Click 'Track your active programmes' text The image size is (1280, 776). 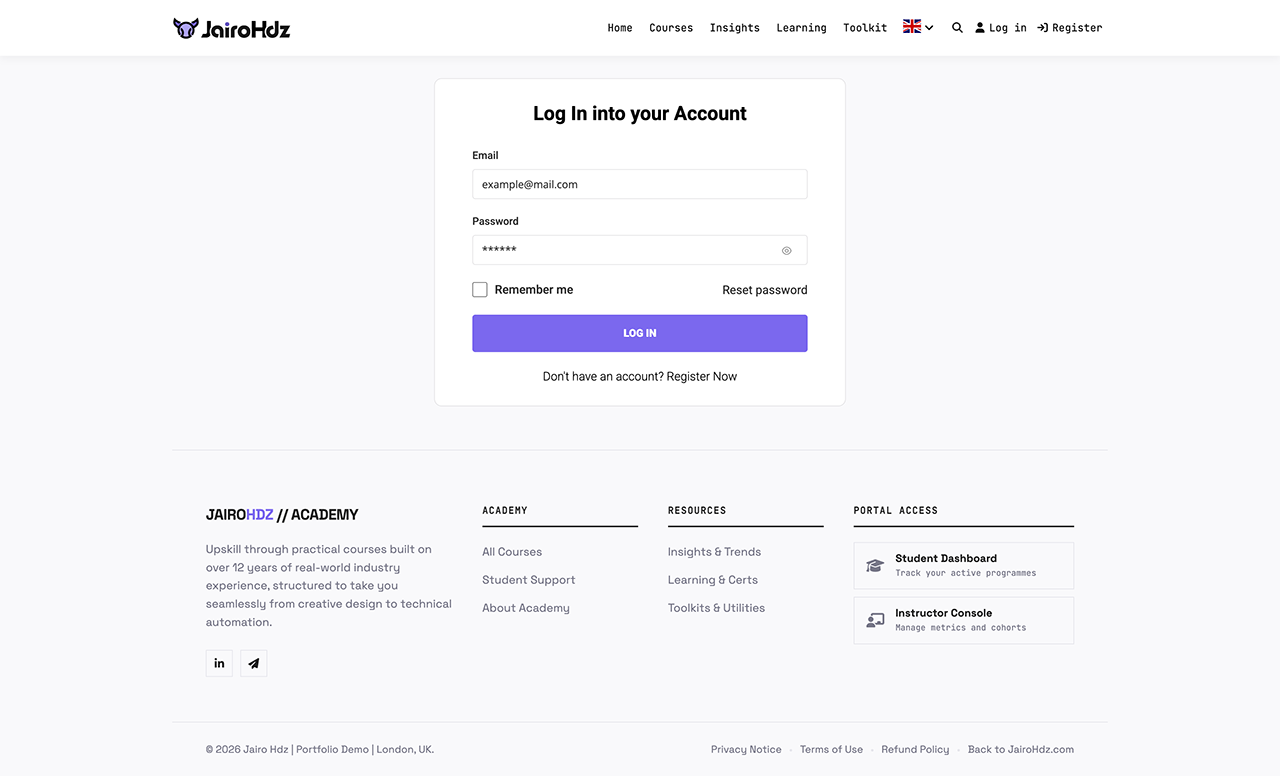[966, 573]
